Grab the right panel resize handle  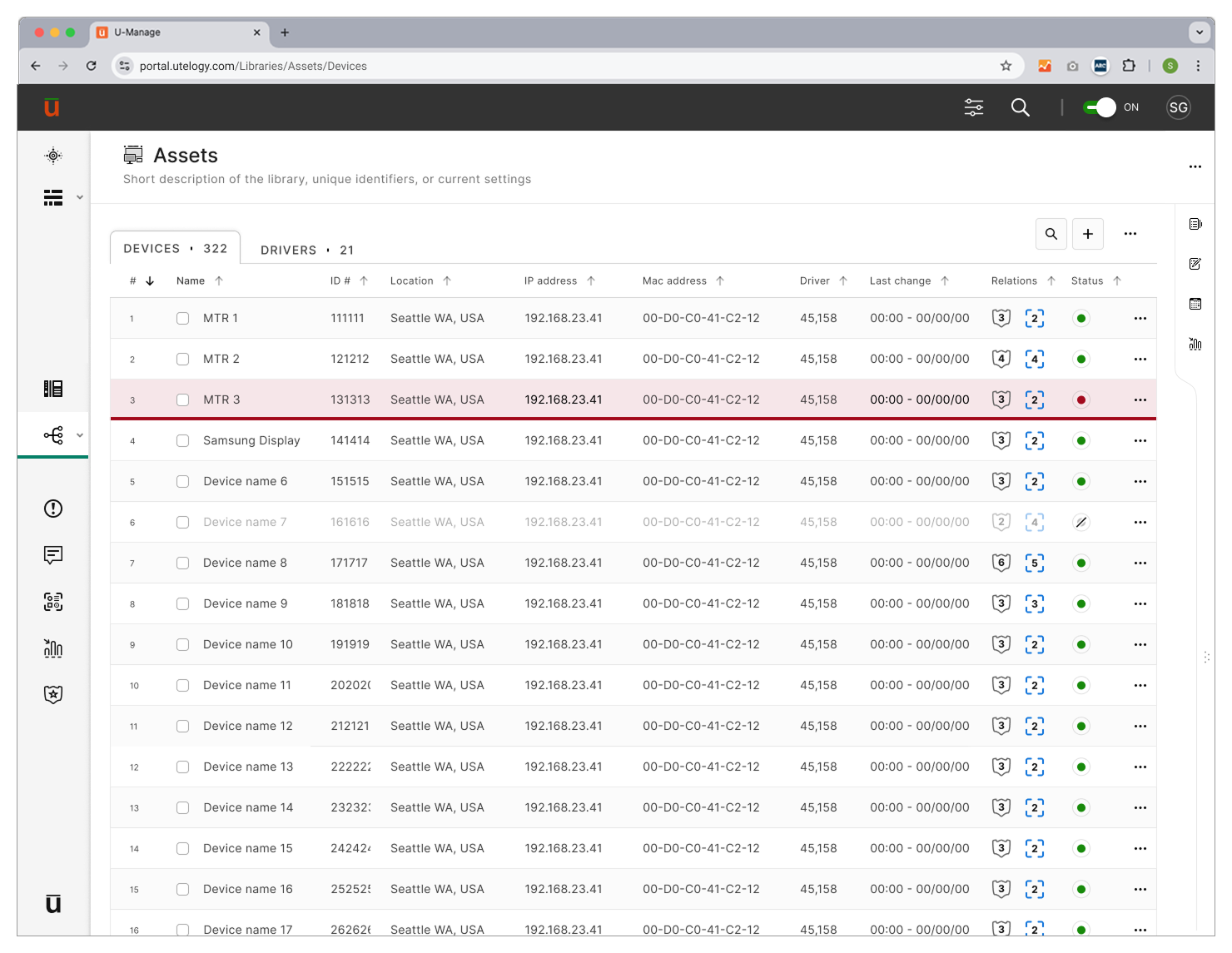(1206, 658)
